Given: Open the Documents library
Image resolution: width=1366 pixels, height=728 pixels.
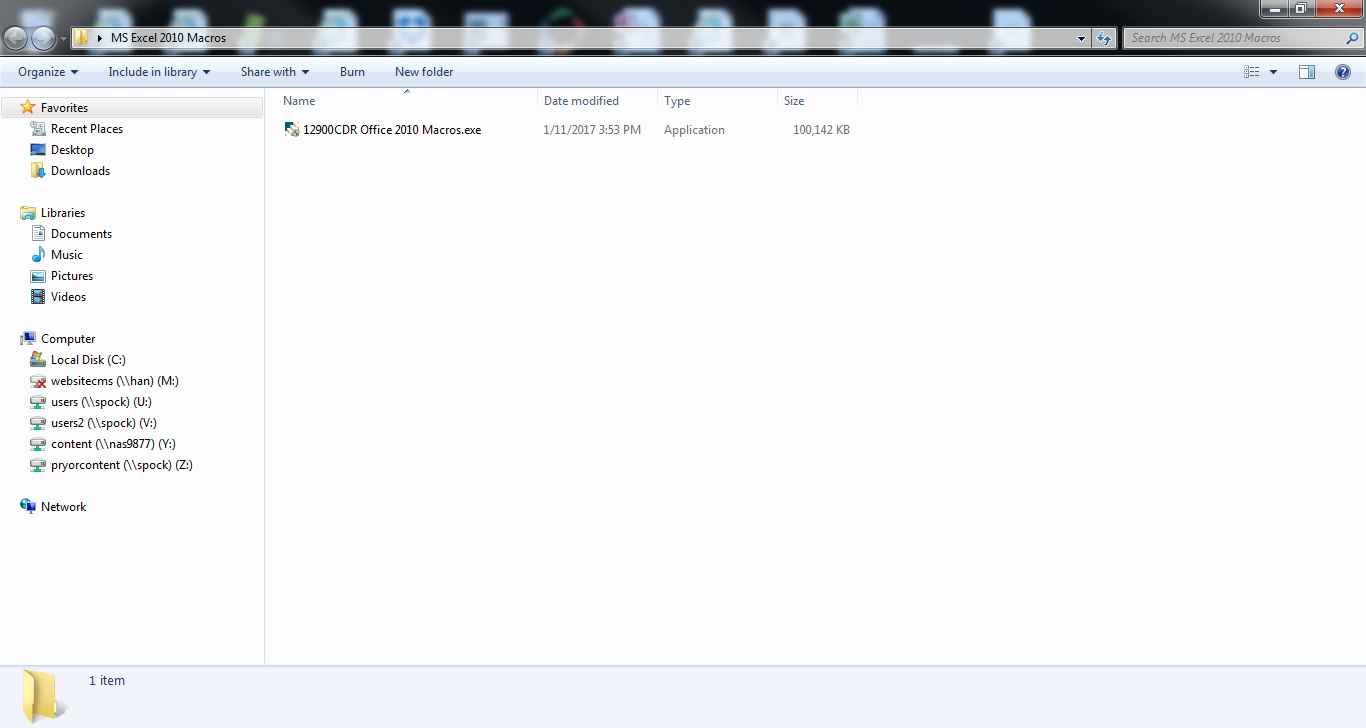Looking at the screenshot, I should pyautogui.click(x=81, y=233).
